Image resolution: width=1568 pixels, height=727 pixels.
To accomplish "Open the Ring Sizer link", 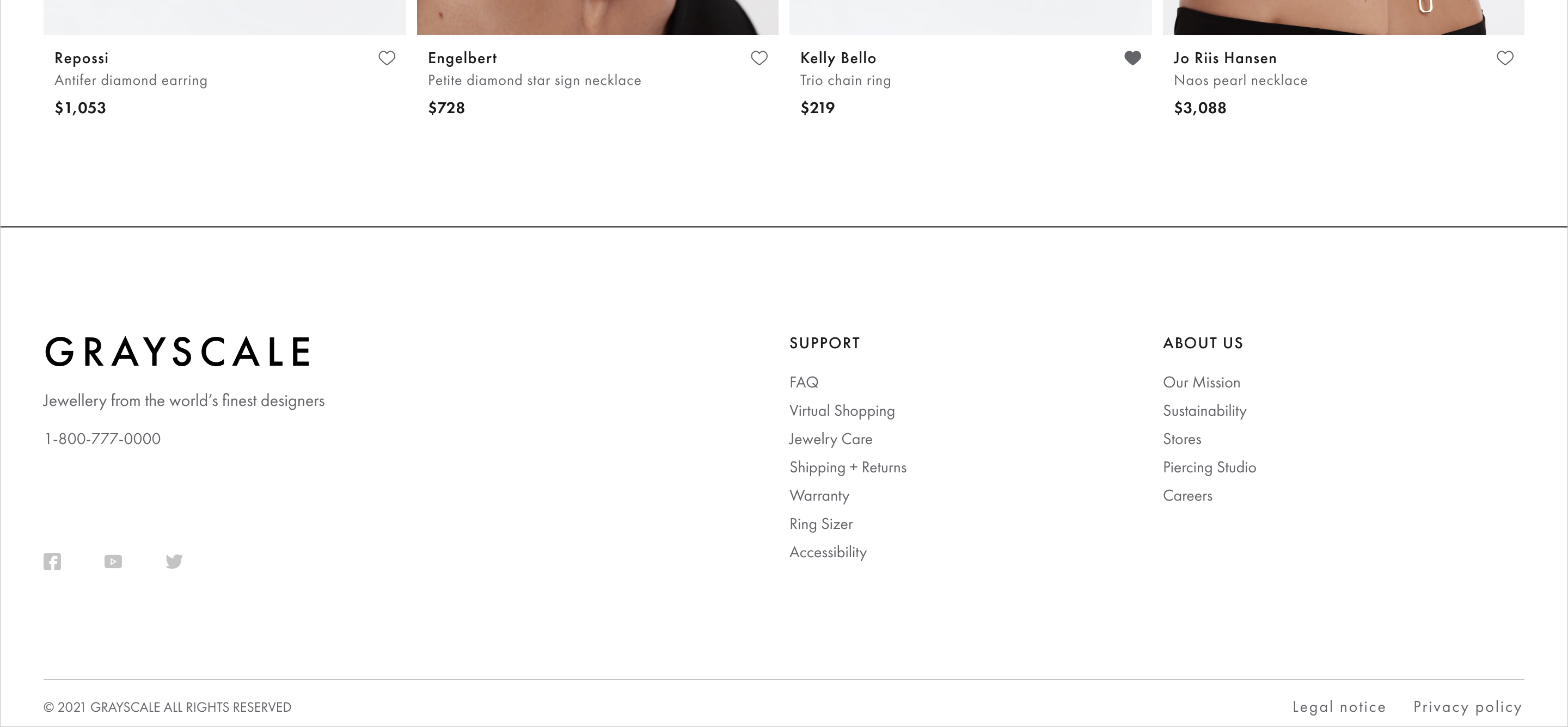I will click(x=821, y=524).
